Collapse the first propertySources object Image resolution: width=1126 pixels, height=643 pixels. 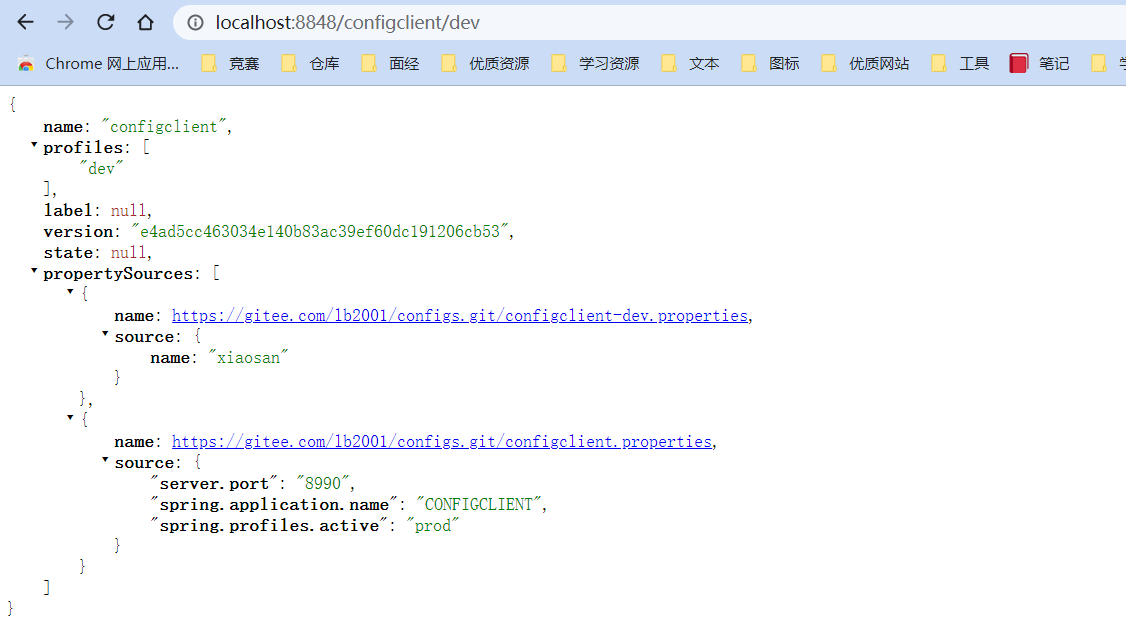pyautogui.click(x=70, y=292)
